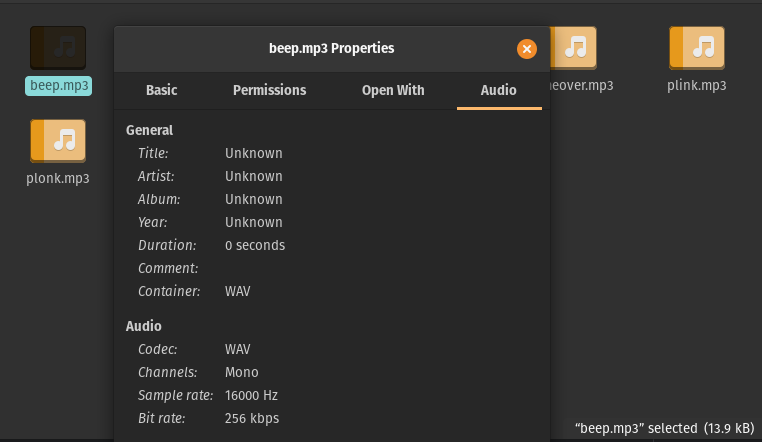The width and height of the screenshot is (762, 442).
Task: Click the Channels value Mono
Action: [x=242, y=372]
